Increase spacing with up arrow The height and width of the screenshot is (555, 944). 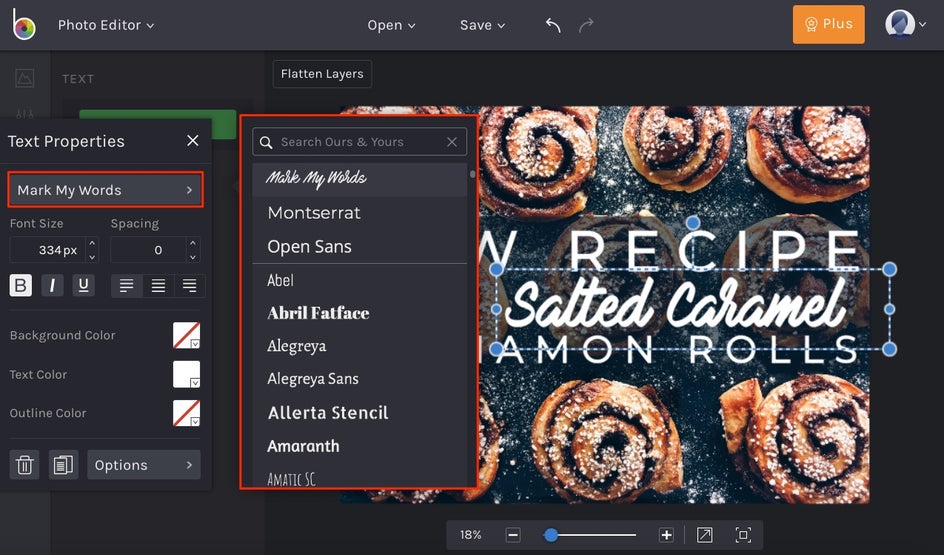click(x=193, y=243)
